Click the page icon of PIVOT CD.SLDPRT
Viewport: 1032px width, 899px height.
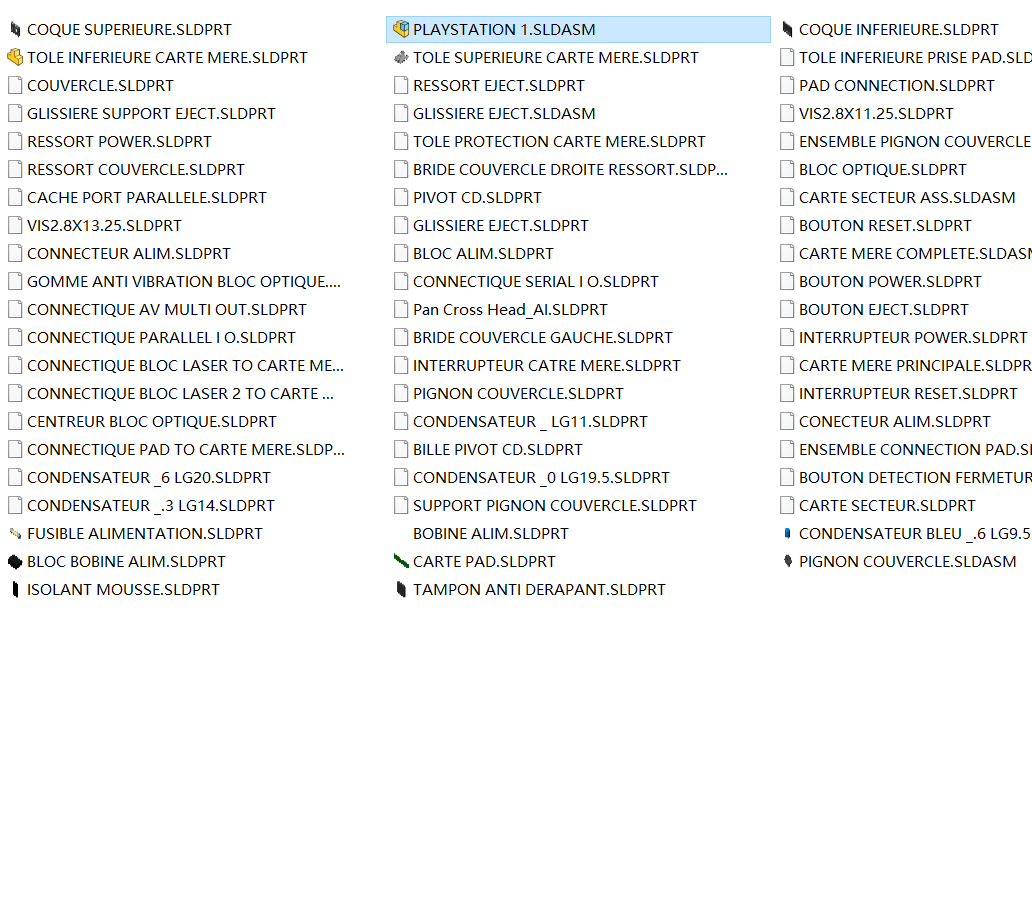pyautogui.click(x=401, y=197)
